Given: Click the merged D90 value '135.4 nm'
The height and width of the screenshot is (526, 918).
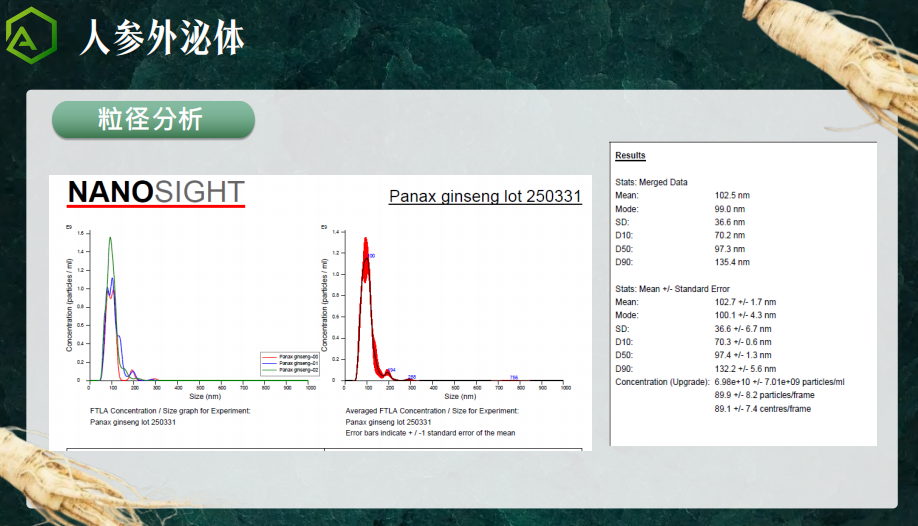Looking at the screenshot, I should [x=732, y=262].
